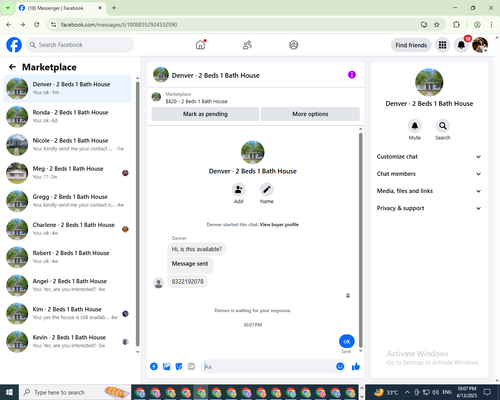Open the $820 Marketplace listing link

pos(197,101)
